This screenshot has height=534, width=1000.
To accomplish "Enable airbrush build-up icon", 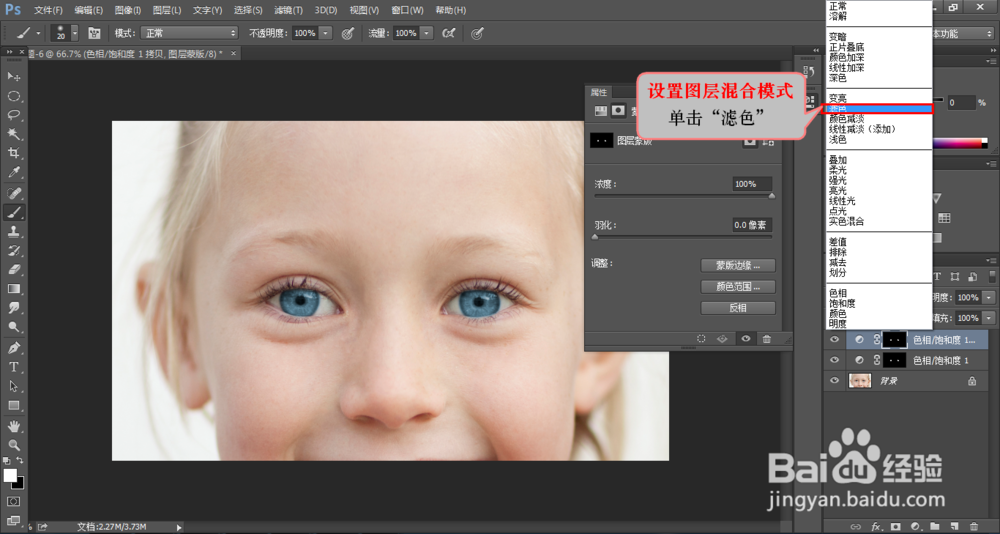I will [x=449, y=33].
